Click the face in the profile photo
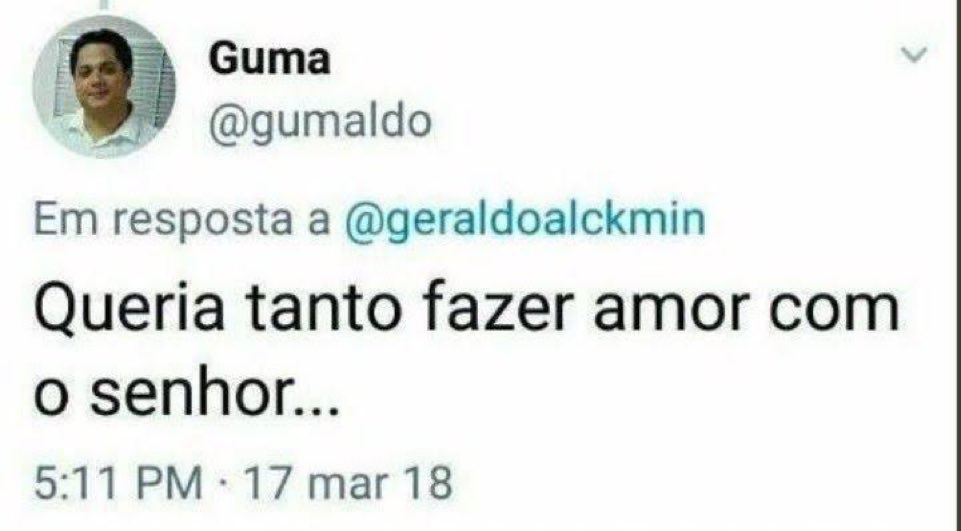Viewport: 961px width, 531px height. pos(101,78)
